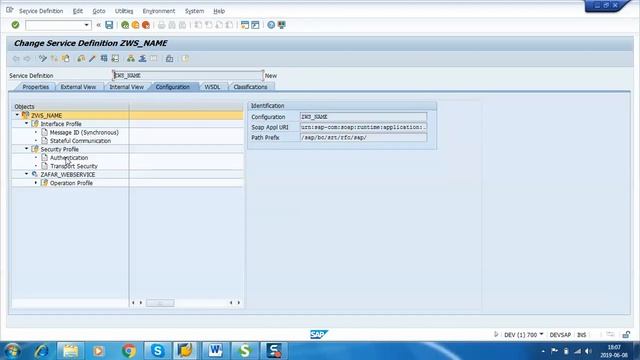Switch to the Properties tab
This screenshot has height=360, width=640.
tap(36, 87)
